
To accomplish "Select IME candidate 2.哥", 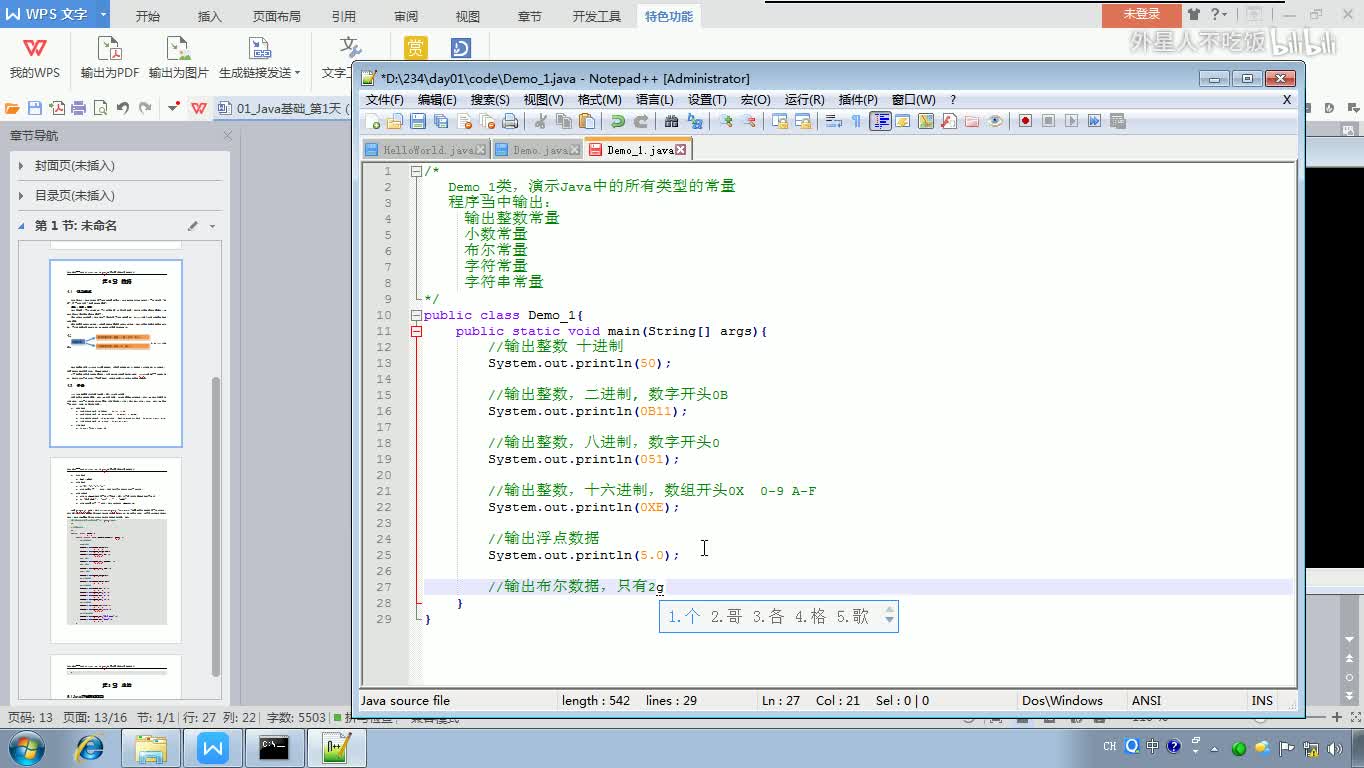I will point(726,617).
